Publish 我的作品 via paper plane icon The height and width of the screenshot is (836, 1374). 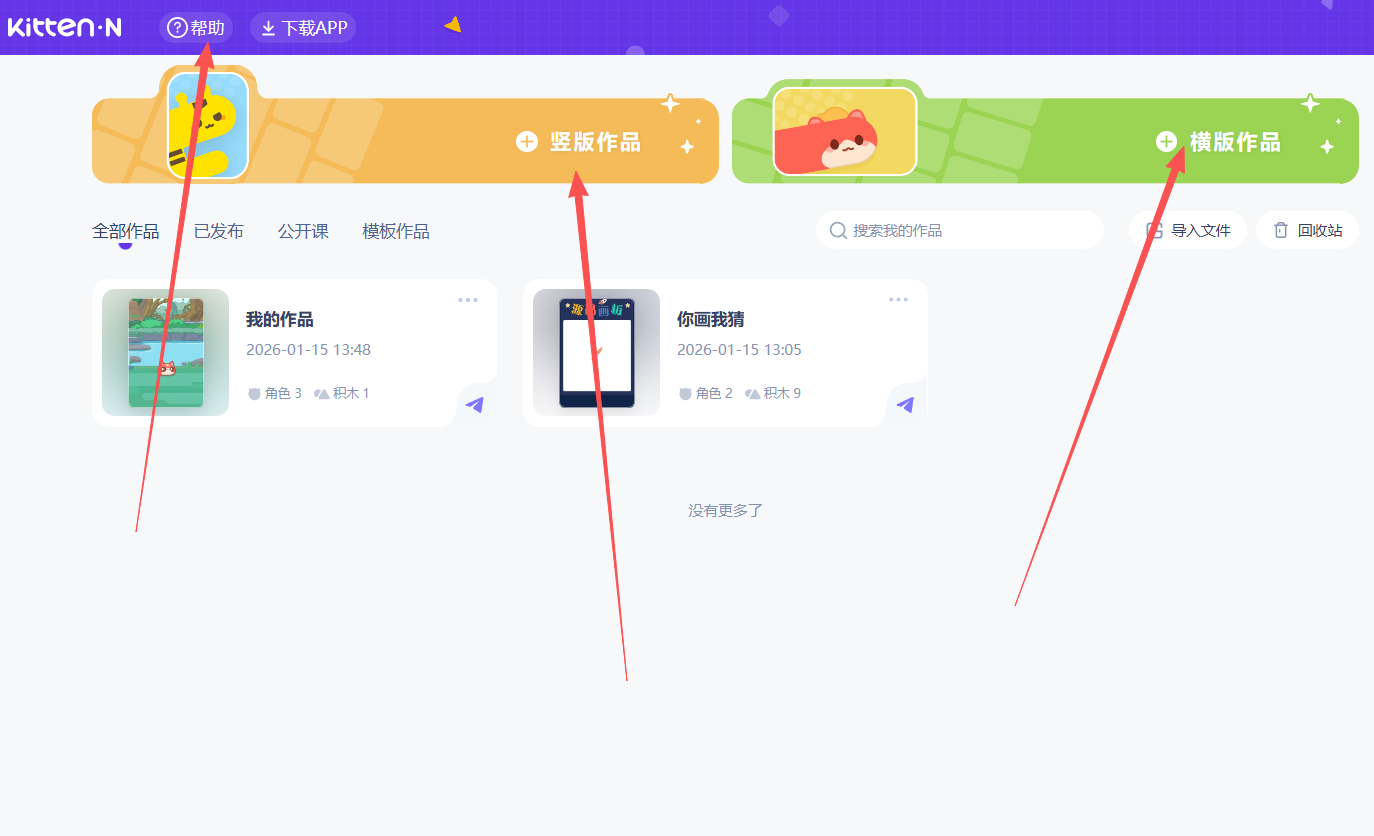click(x=475, y=405)
